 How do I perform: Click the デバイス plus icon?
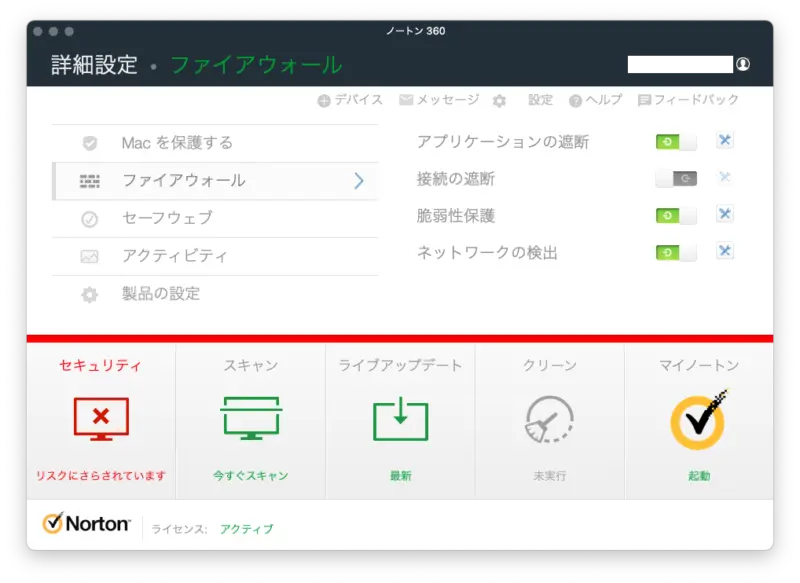[323, 101]
